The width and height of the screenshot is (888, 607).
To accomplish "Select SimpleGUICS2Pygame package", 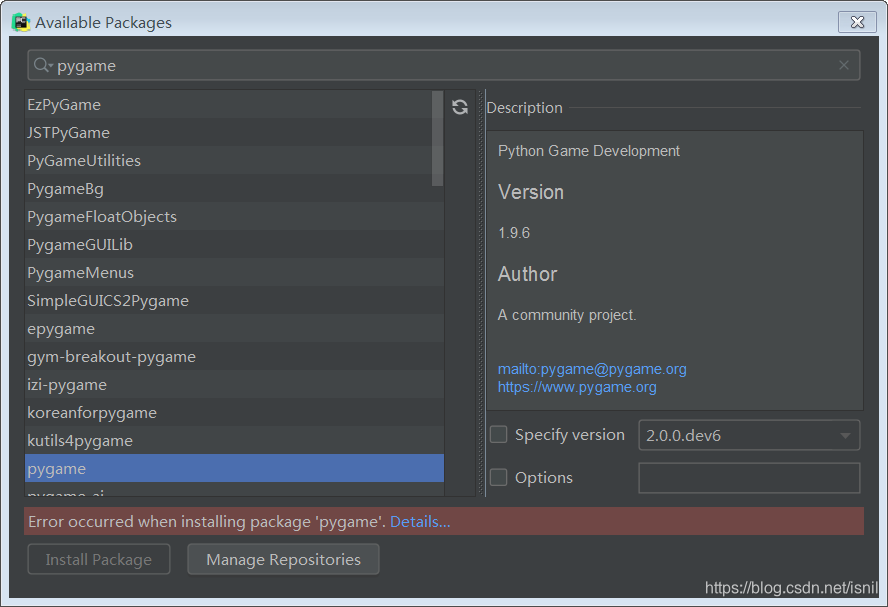I will click(234, 301).
